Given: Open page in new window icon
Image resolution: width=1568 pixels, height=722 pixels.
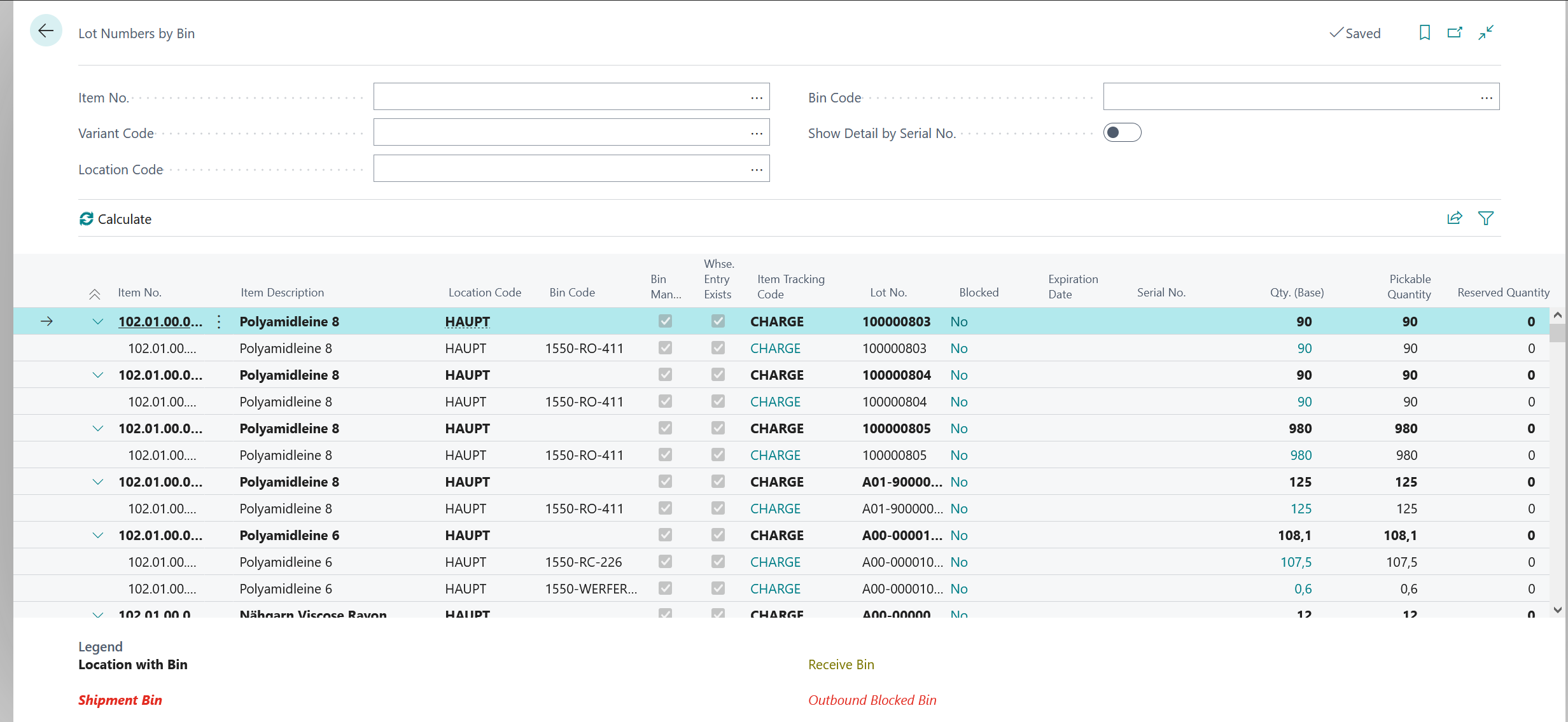Looking at the screenshot, I should pyautogui.click(x=1455, y=32).
